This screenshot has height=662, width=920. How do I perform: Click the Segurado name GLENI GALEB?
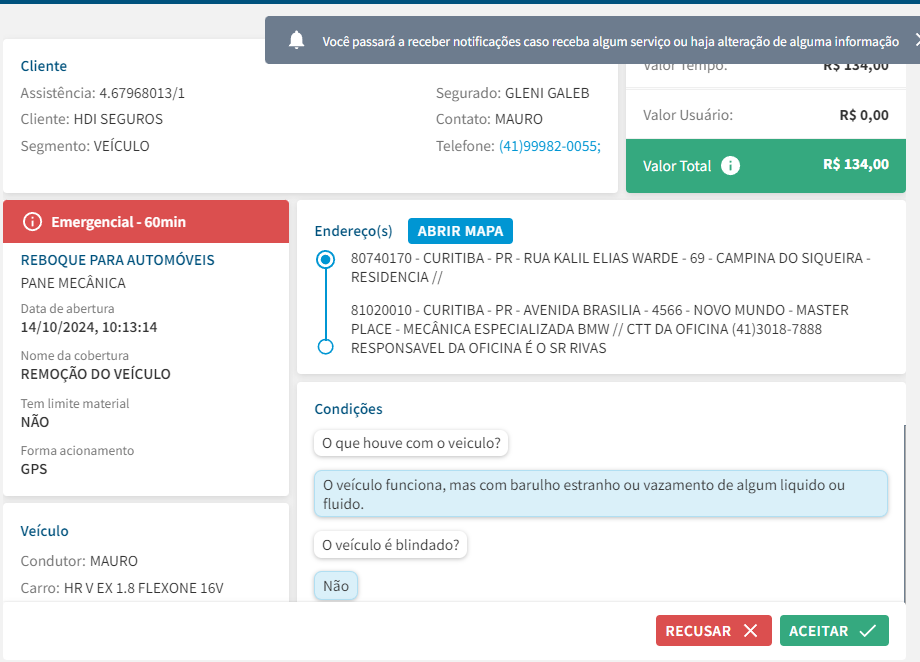coord(547,93)
